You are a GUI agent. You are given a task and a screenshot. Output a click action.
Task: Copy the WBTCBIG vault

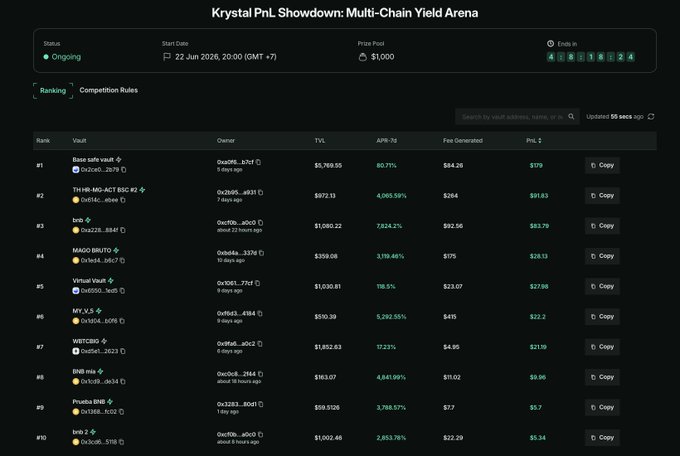[602, 347]
